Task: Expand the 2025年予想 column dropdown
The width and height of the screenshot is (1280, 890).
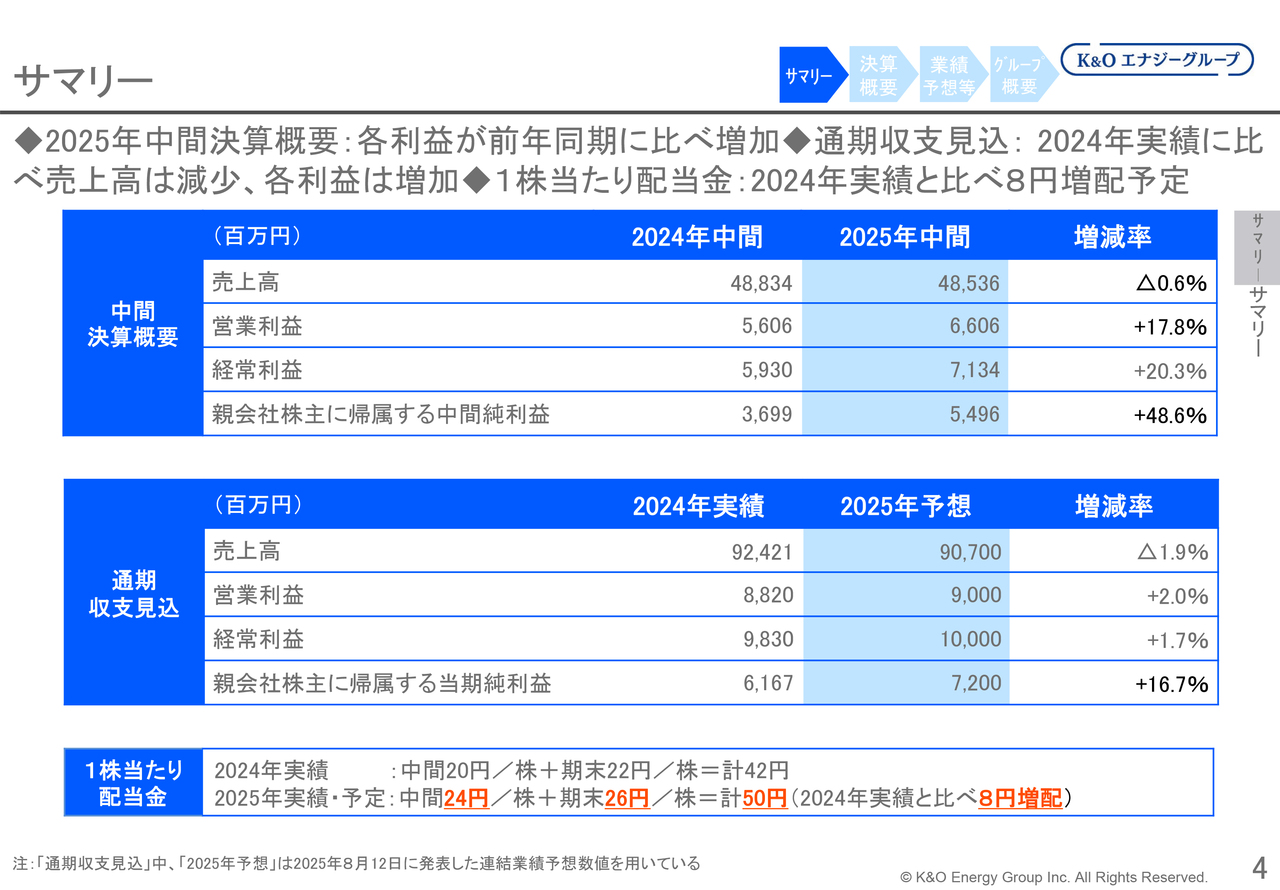Action: pos(904,506)
